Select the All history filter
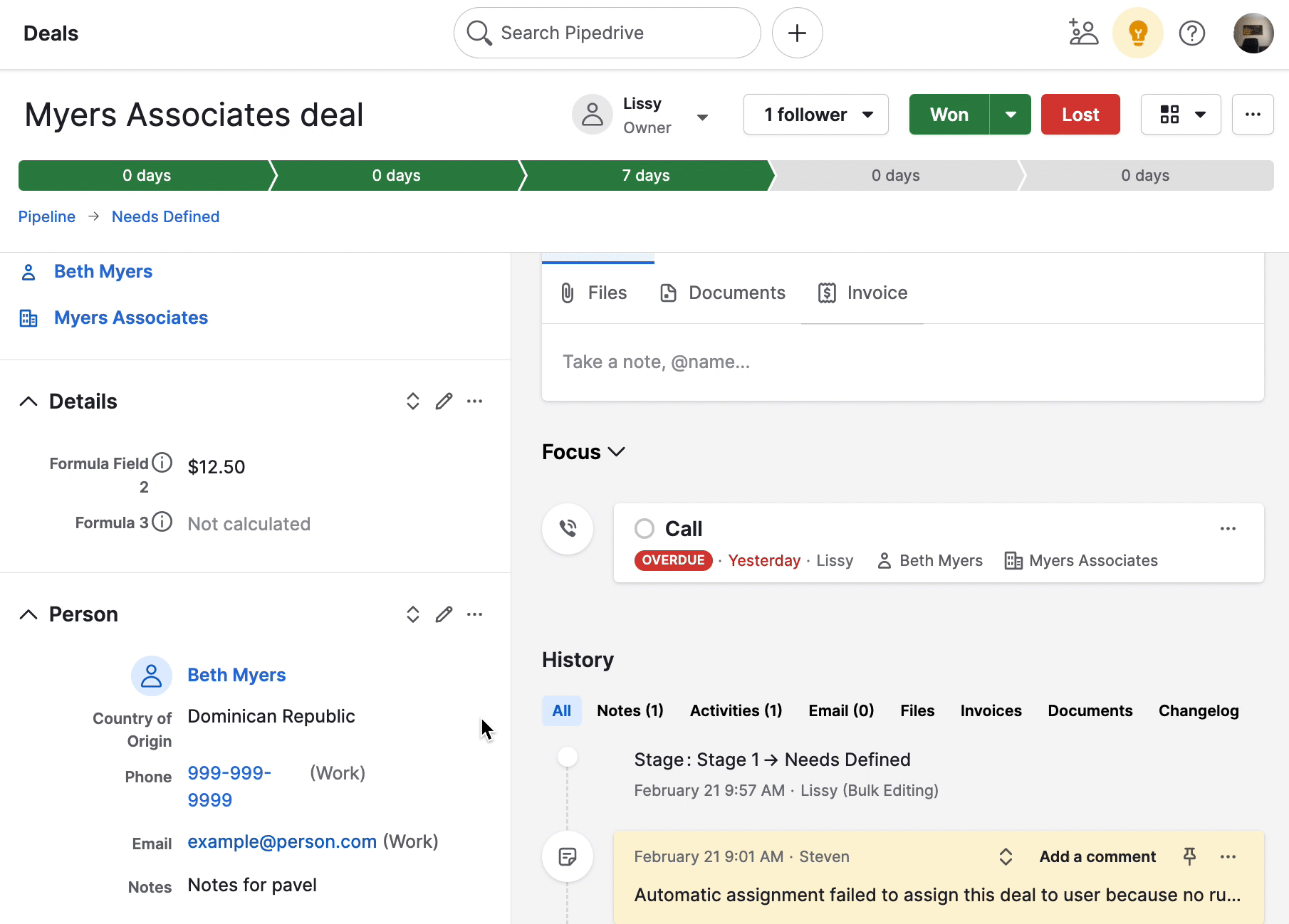This screenshot has width=1289, height=924. pos(562,710)
